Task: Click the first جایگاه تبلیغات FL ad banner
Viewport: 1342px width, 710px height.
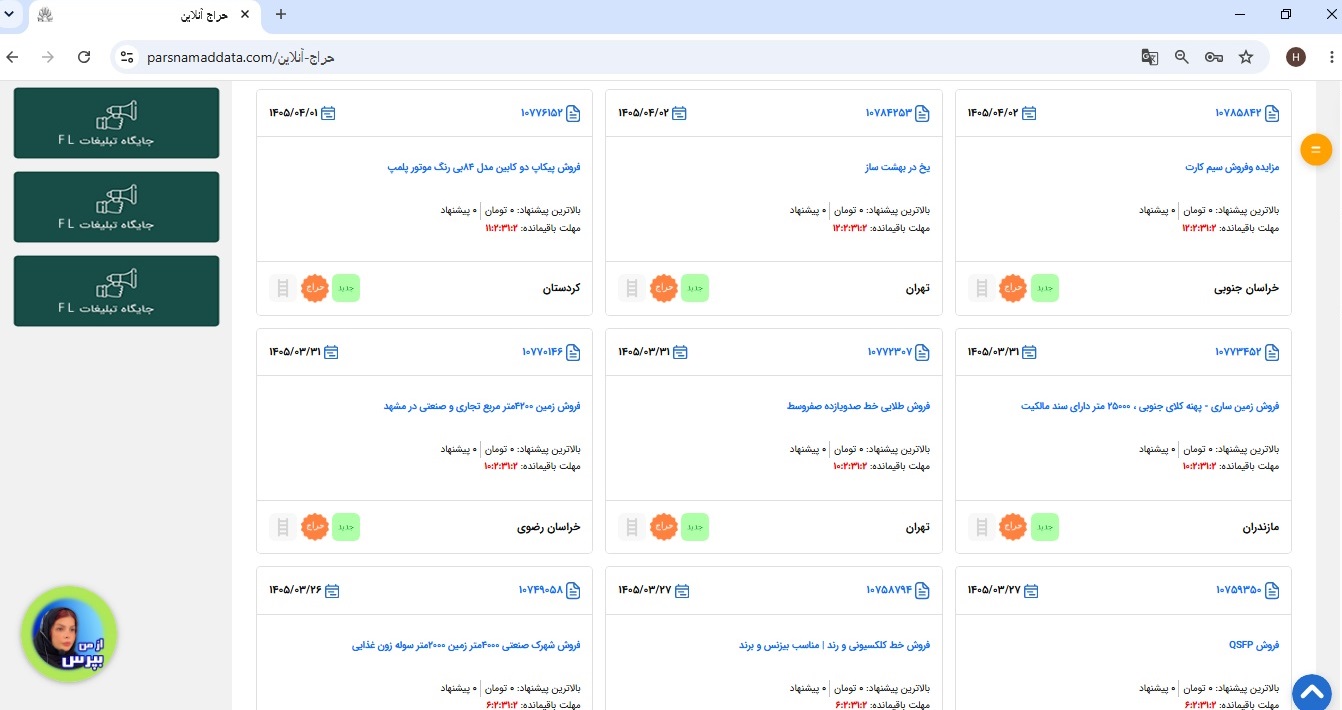Action: click(116, 123)
